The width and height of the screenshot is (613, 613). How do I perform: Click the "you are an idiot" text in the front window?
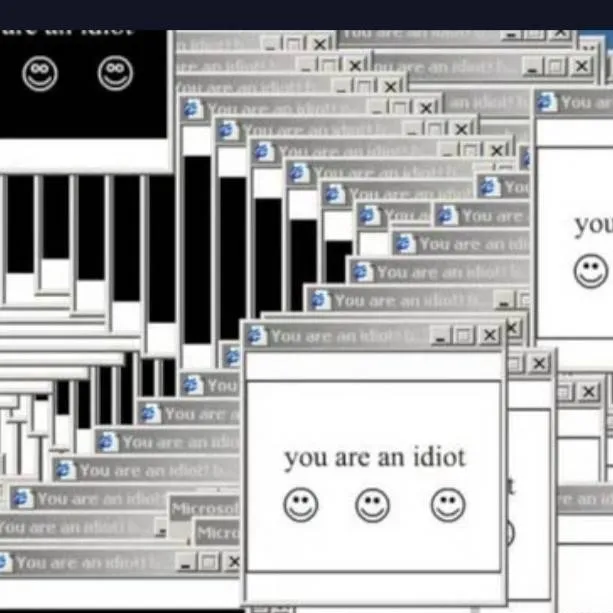[x=374, y=458]
